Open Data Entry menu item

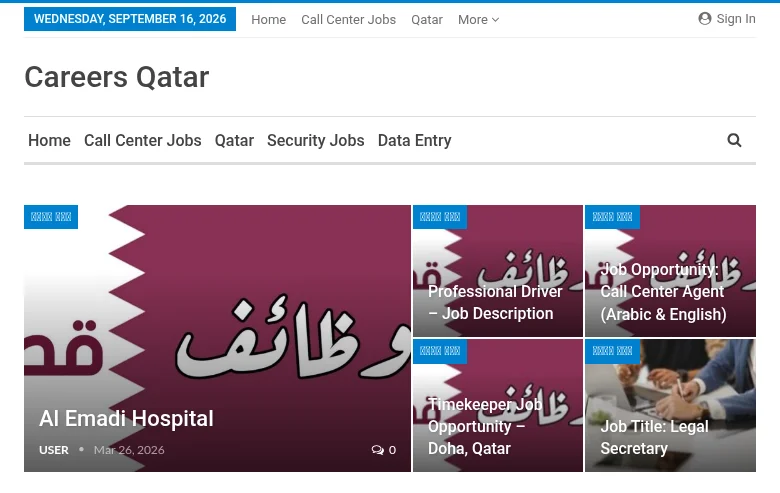click(x=414, y=140)
